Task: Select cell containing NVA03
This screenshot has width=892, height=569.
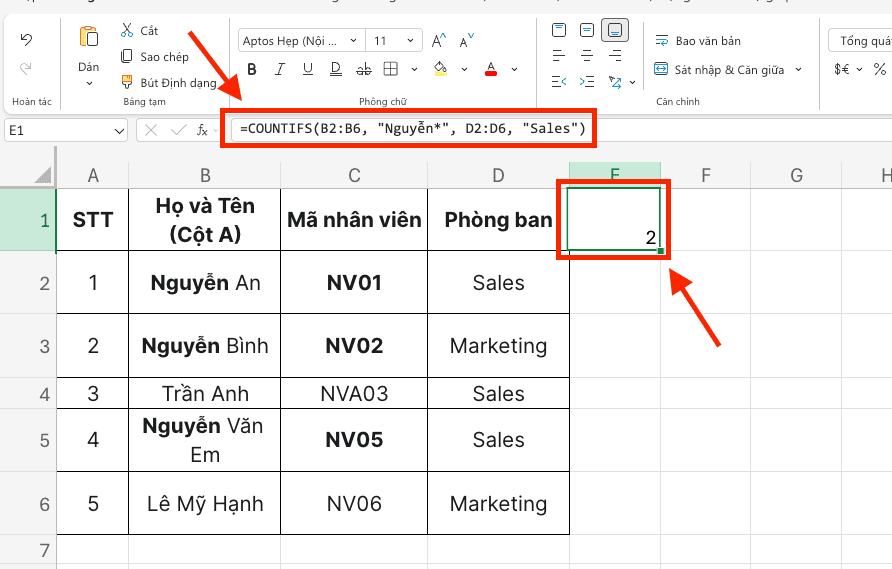Action: pos(354,393)
